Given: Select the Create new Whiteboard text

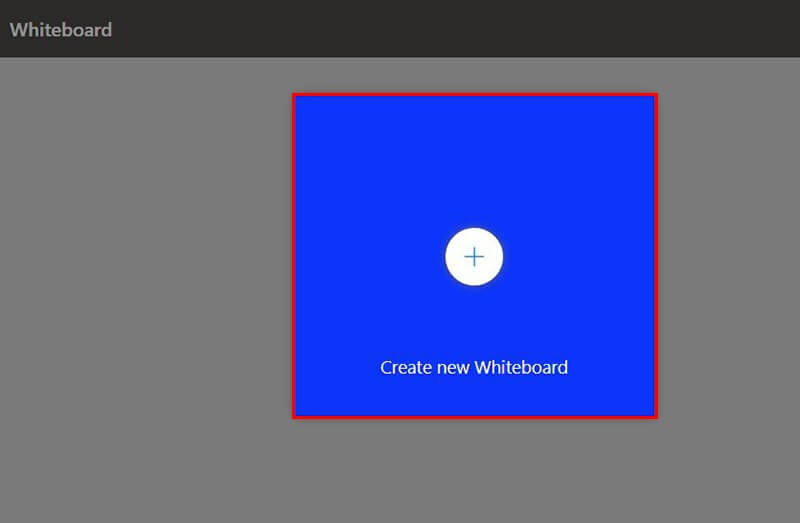Looking at the screenshot, I should coord(474,367).
